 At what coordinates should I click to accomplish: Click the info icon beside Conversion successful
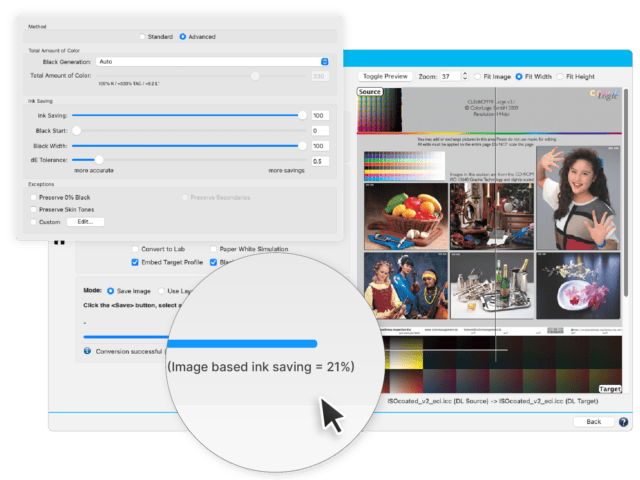pyautogui.click(x=87, y=351)
